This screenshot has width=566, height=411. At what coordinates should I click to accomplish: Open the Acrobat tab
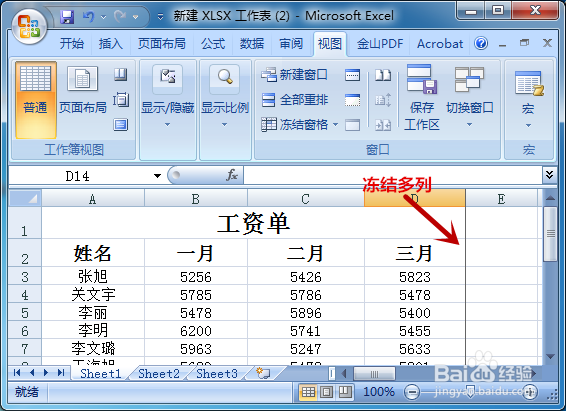pyautogui.click(x=440, y=44)
